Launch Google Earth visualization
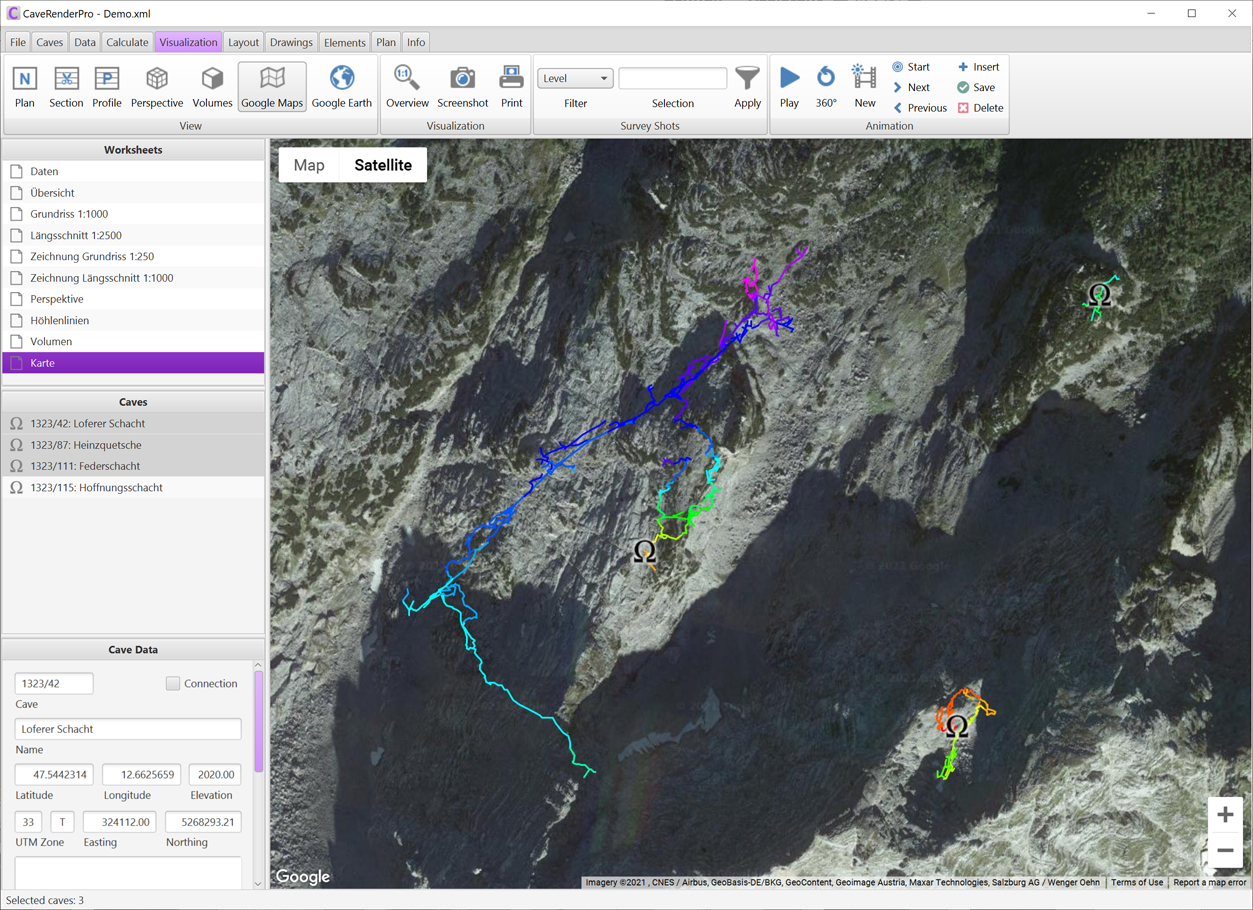The height and width of the screenshot is (910, 1253). 341,87
